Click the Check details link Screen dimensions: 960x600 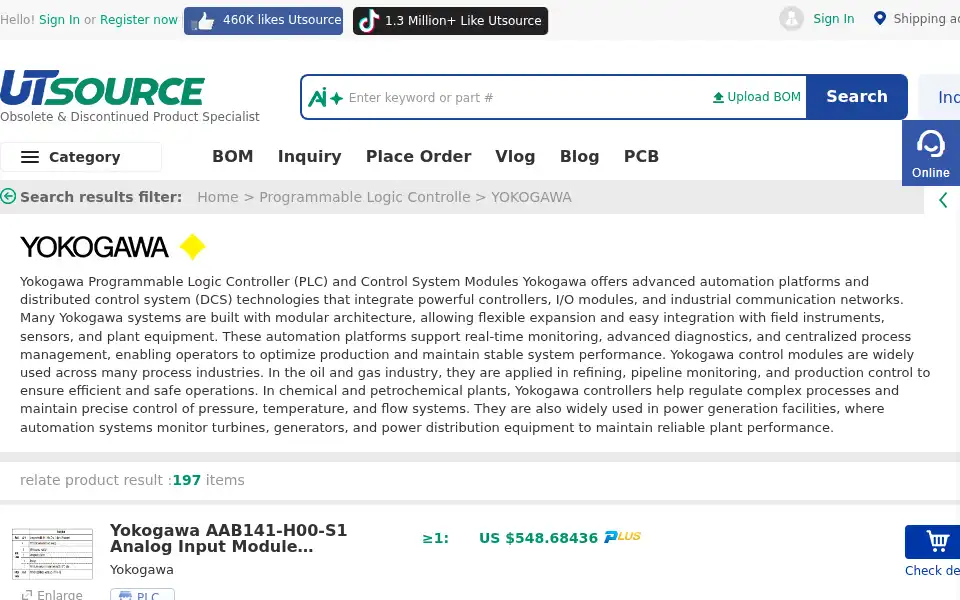(x=932, y=571)
